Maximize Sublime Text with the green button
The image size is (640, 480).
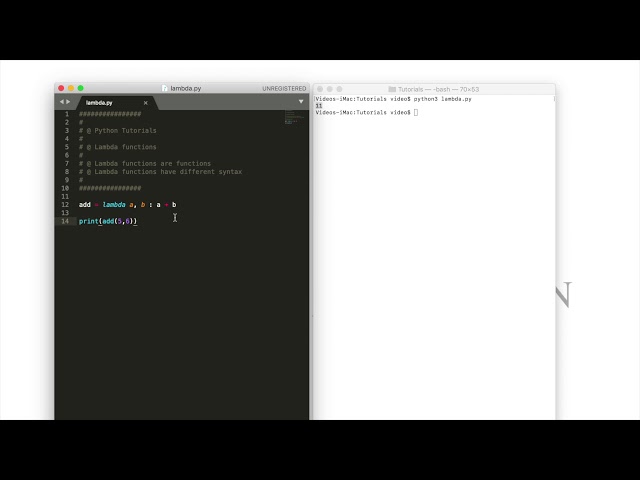[x=81, y=88]
